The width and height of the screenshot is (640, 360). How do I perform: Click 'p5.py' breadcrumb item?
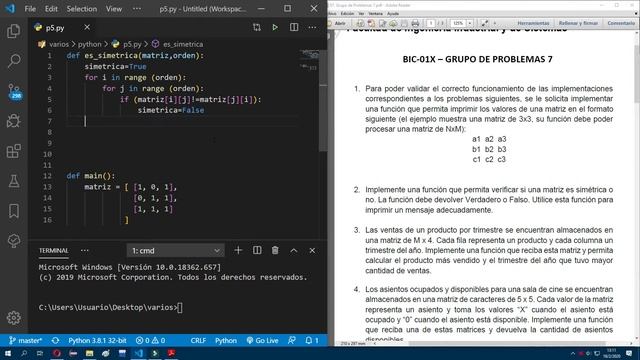pyautogui.click(x=132, y=44)
